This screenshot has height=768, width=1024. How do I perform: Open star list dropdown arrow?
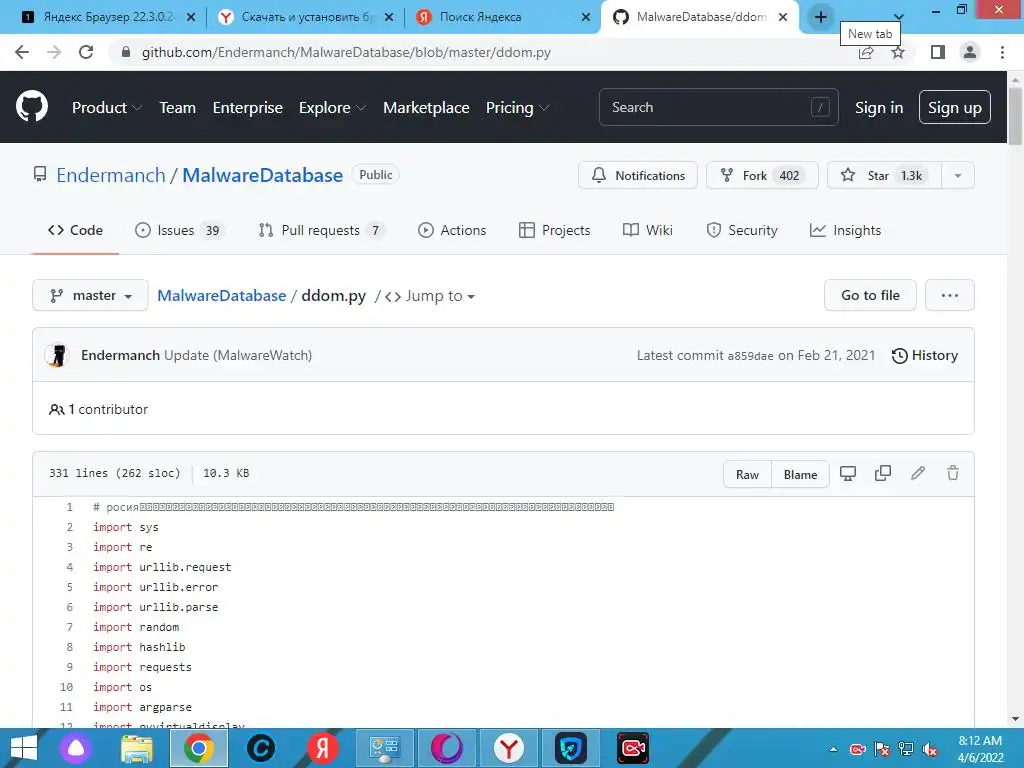(x=957, y=175)
